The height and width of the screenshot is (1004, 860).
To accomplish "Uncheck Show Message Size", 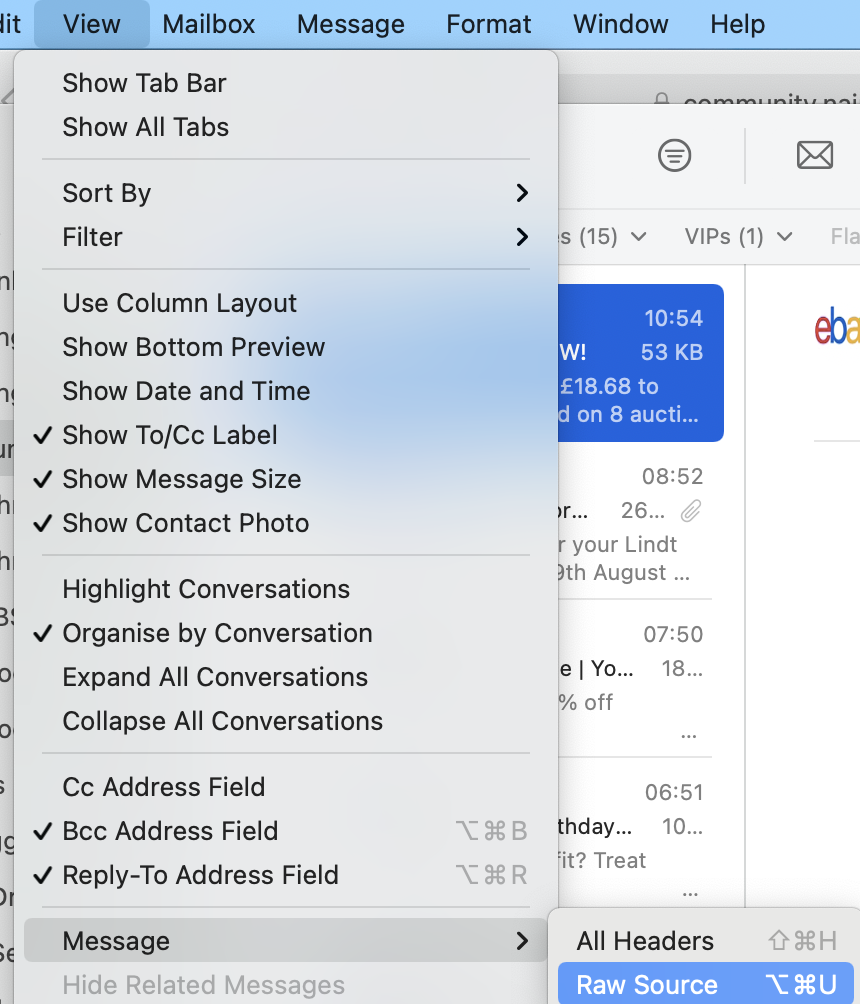I will click(x=181, y=479).
